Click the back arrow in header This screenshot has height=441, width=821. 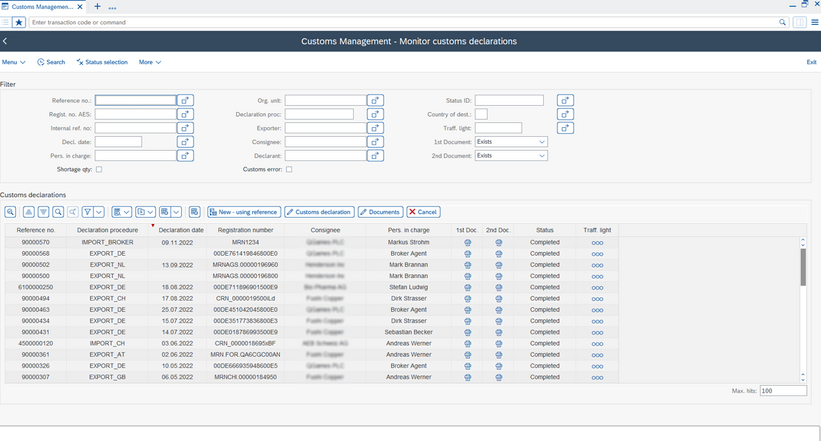[x=5, y=41]
